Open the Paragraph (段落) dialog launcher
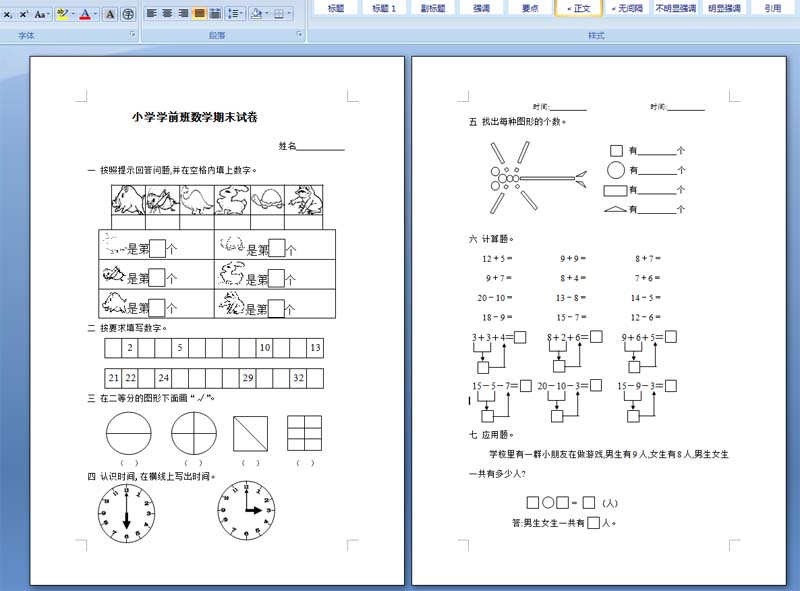 coord(299,34)
